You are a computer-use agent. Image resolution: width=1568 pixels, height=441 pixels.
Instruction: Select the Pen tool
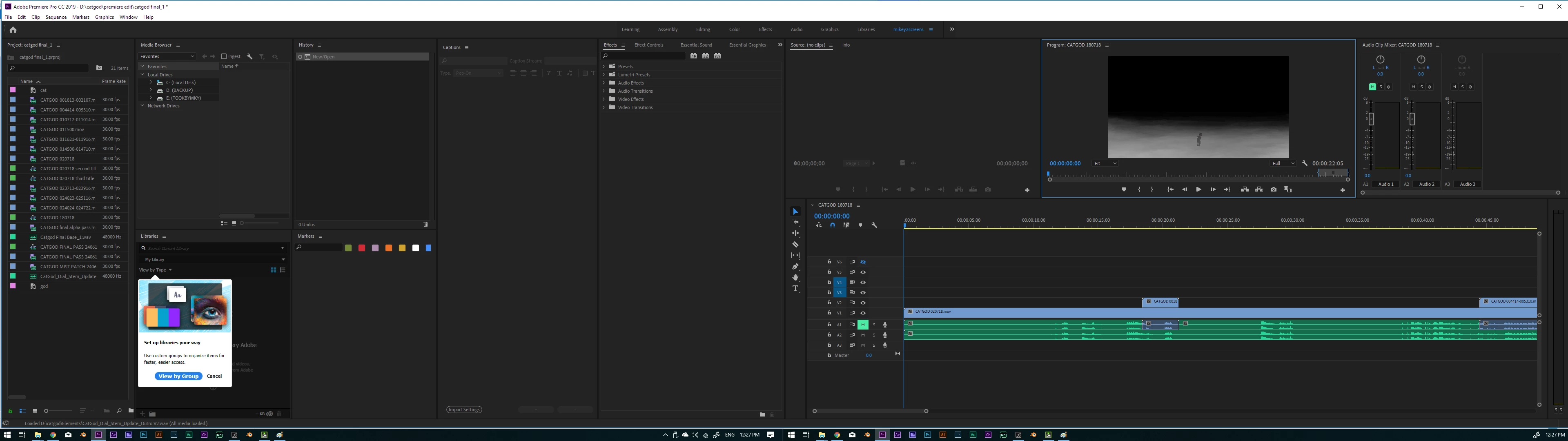(795, 266)
